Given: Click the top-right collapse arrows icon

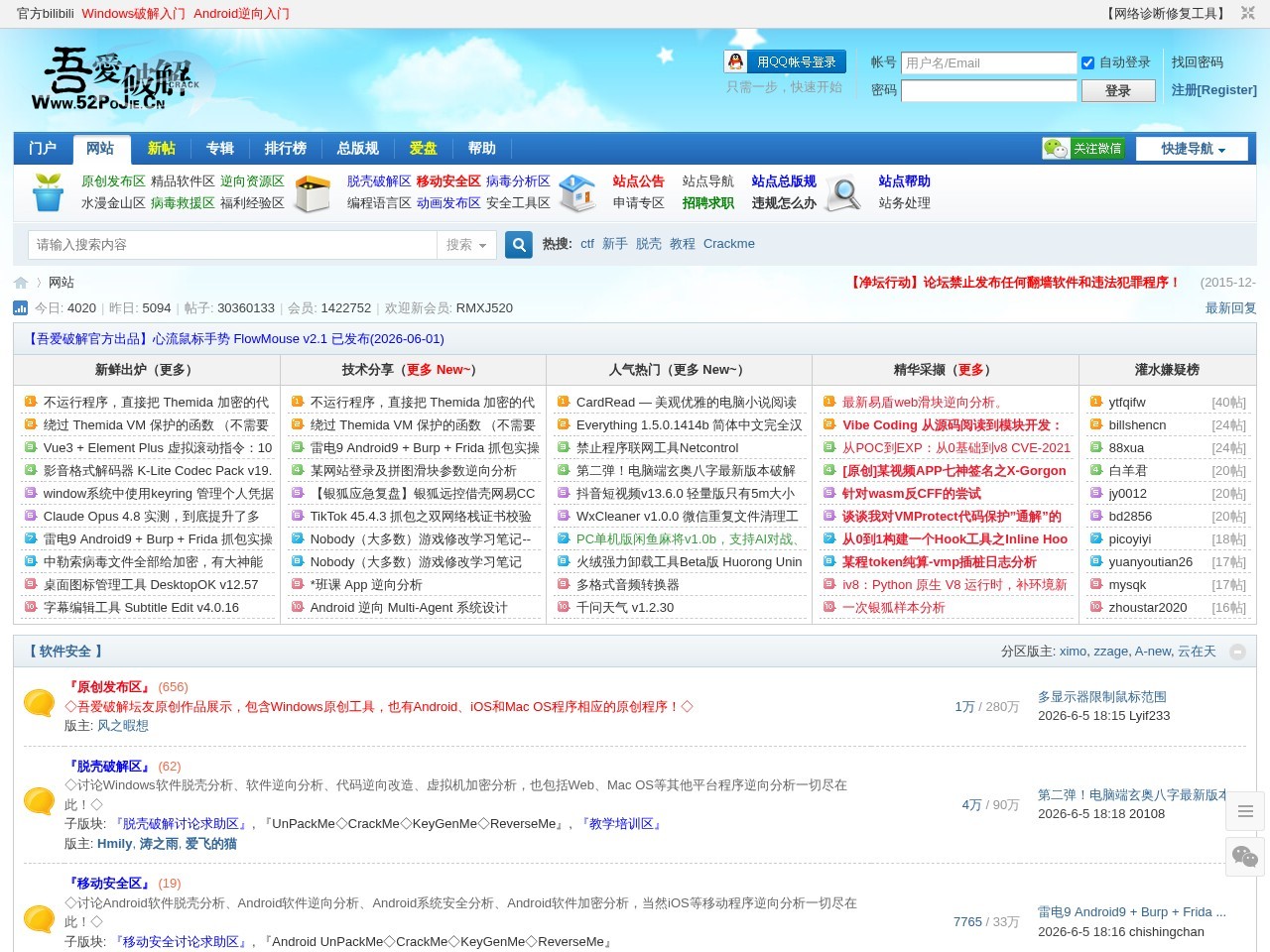Looking at the screenshot, I should point(1248,13).
